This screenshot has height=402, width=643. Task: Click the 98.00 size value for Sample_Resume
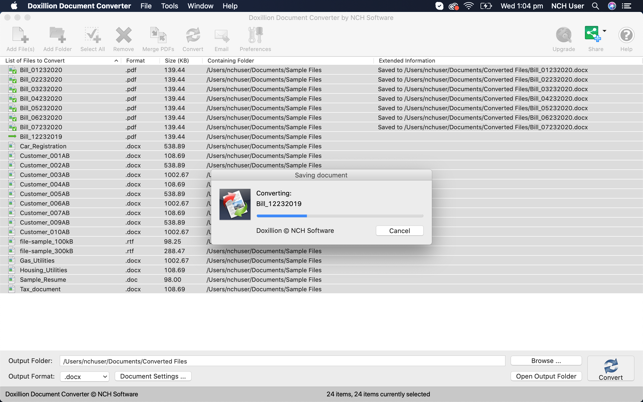point(173,280)
